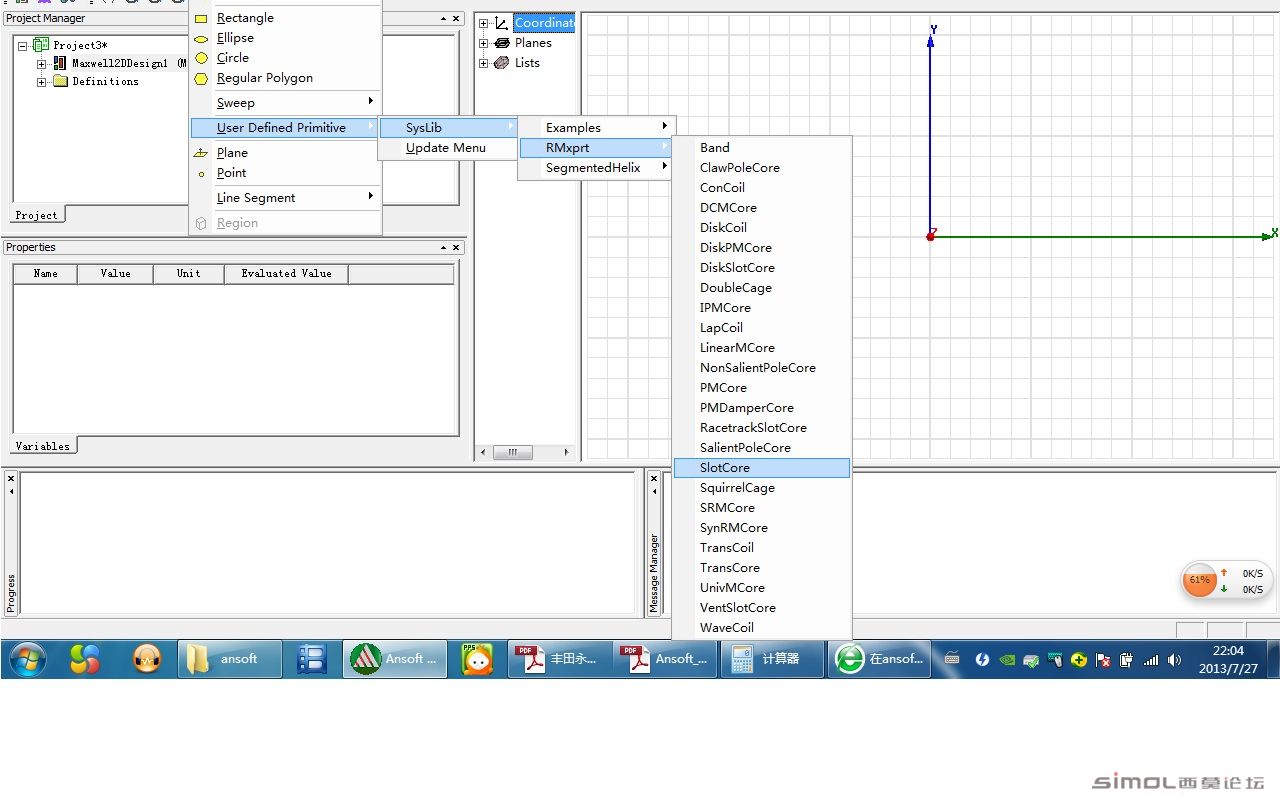Open the Ansoft PDF taskbar button
This screenshot has height=800, width=1280.
[665, 659]
